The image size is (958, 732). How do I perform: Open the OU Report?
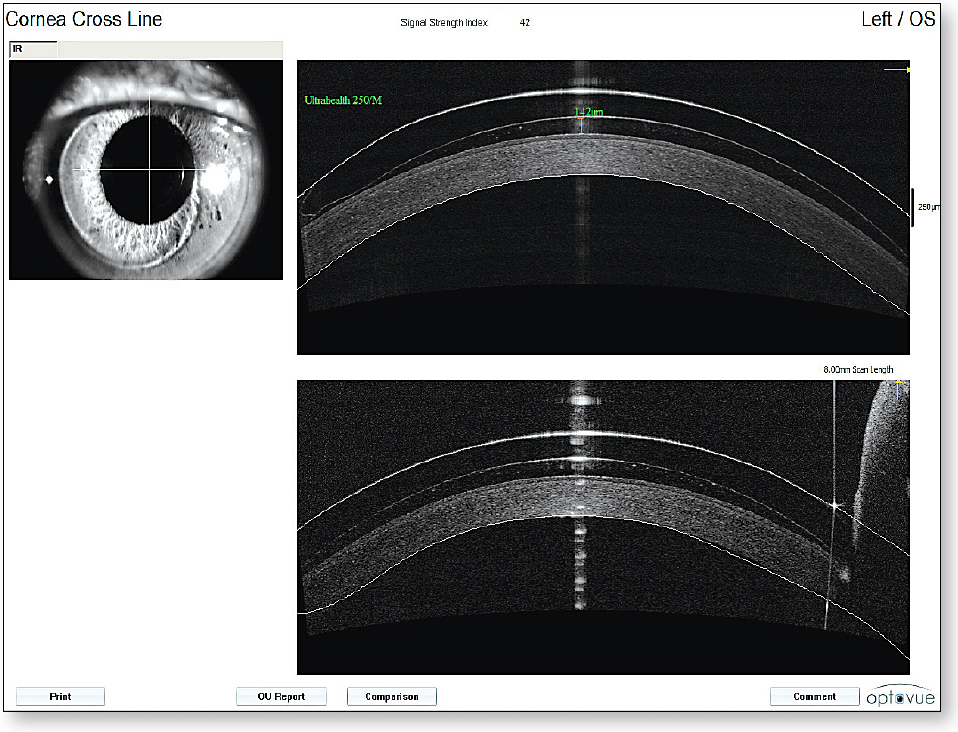pyautogui.click(x=280, y=696)
